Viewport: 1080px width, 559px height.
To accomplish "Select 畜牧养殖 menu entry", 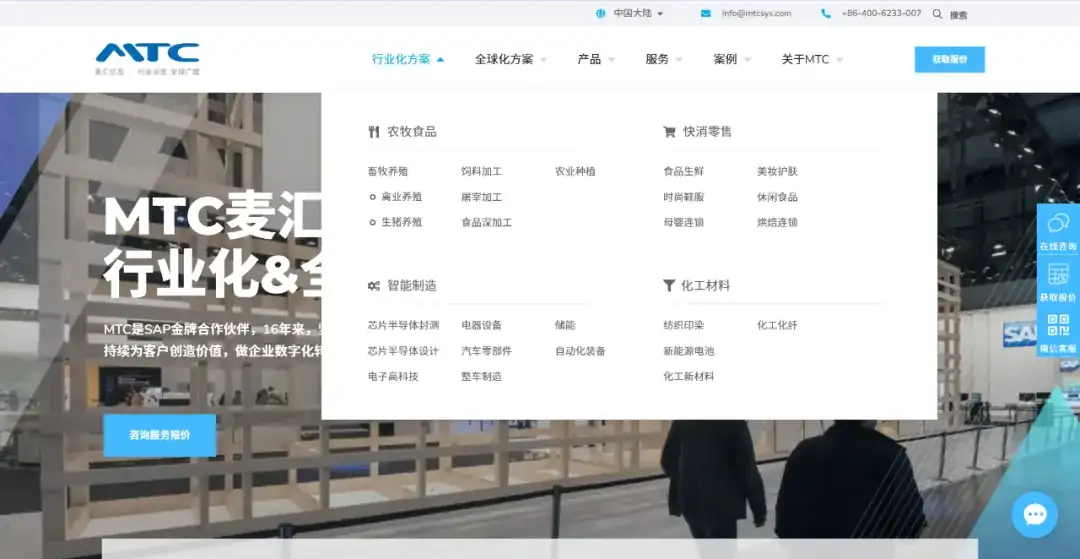I will point(388,171).
